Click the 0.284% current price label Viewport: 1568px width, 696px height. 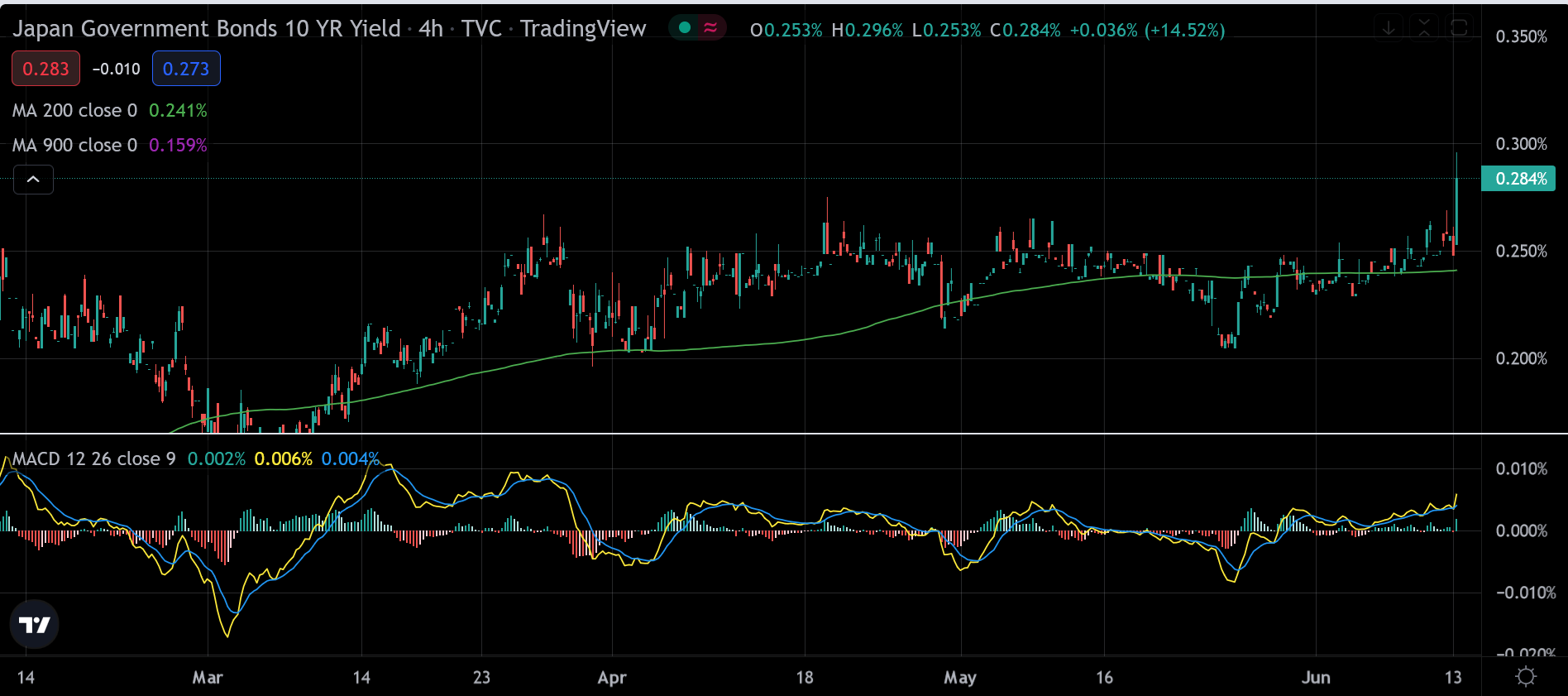1518,179
